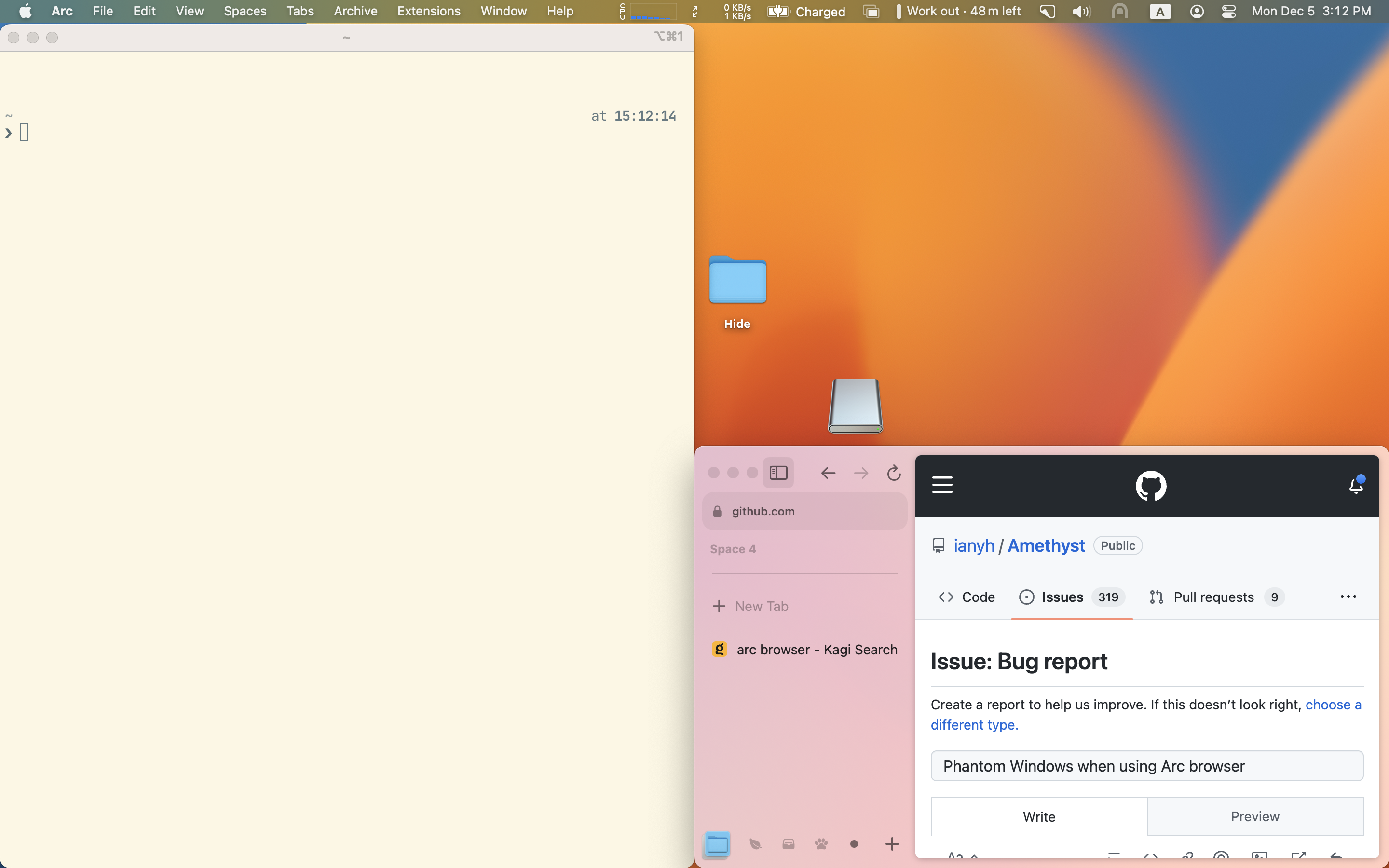Click the menu bar date and time
This screenshot has height=868, width=1389.
point(1311,11)
